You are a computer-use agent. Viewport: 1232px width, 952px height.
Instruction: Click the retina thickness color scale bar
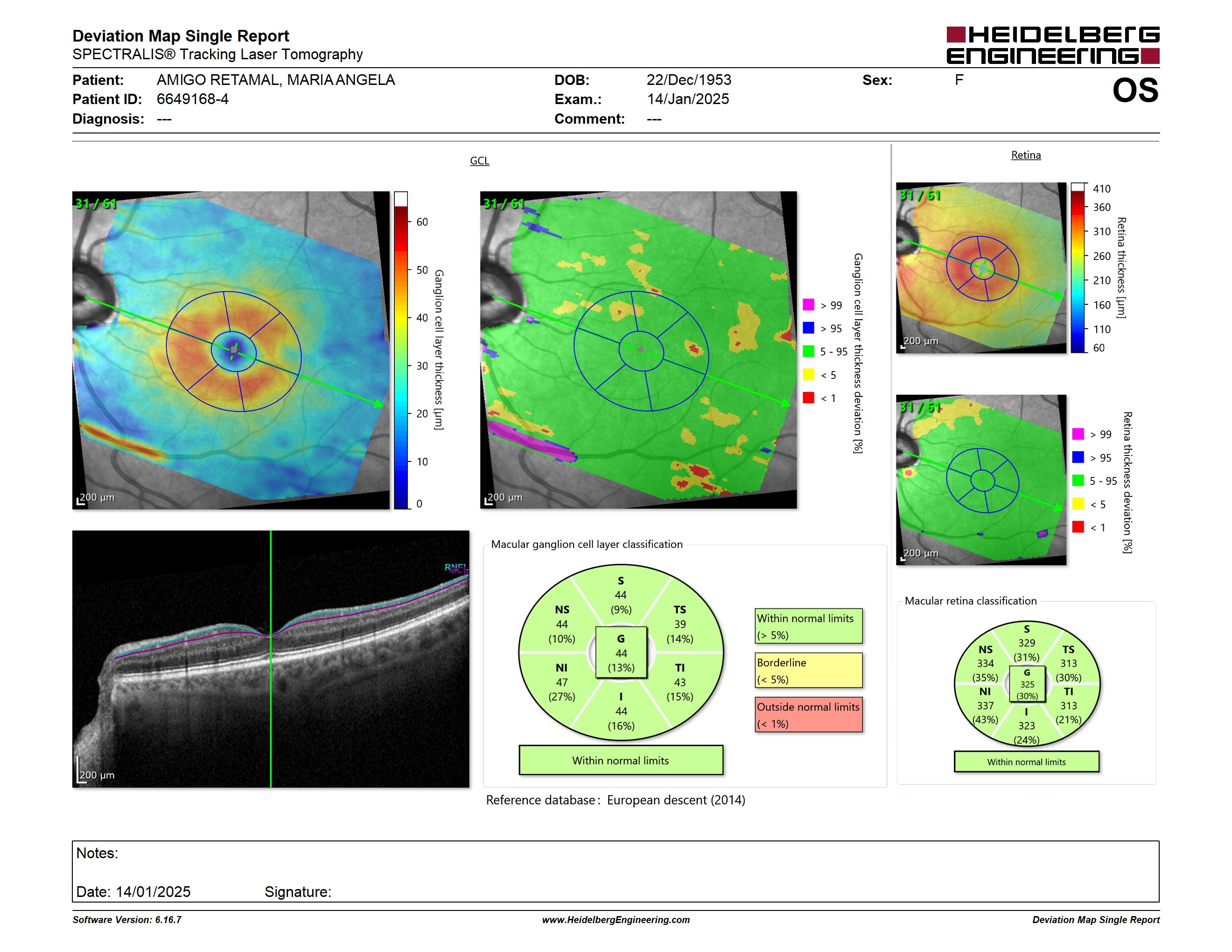click(x=1078, y=268)
